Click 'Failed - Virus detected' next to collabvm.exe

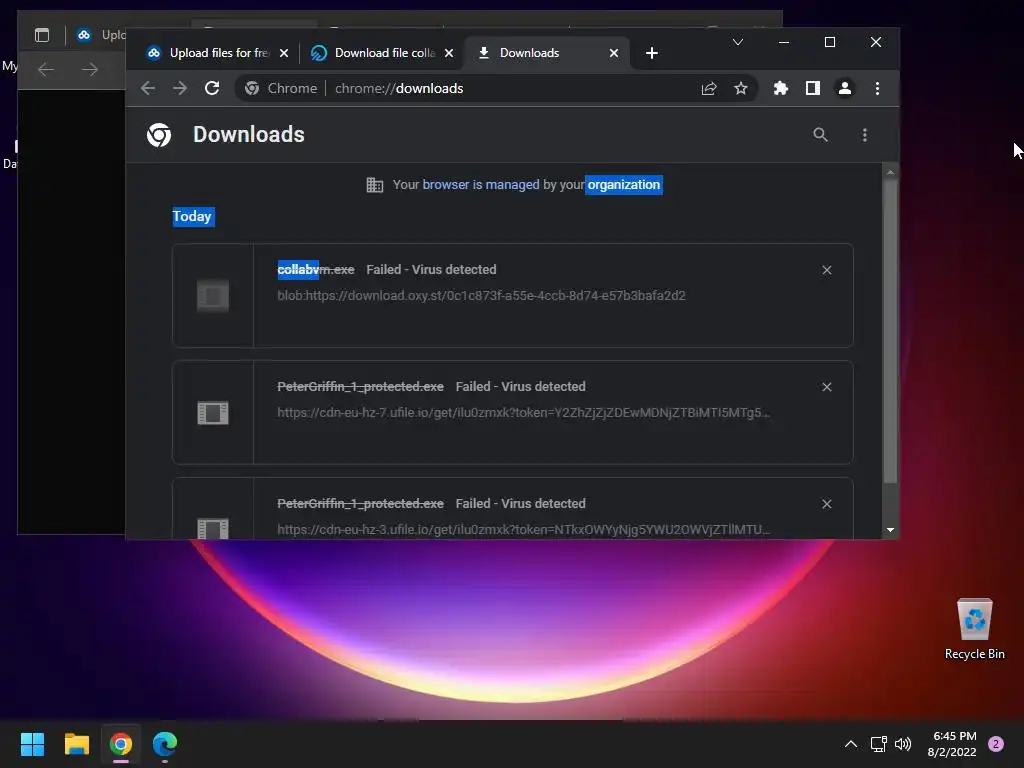[431, 269]
